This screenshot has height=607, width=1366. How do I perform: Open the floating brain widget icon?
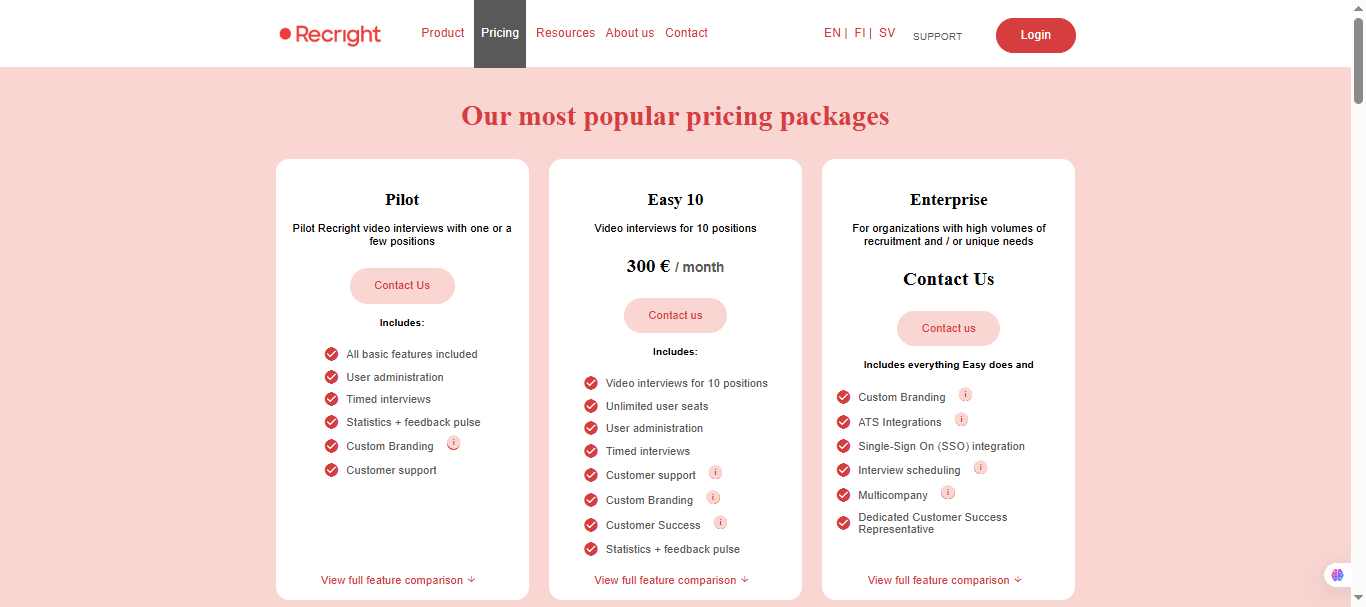click(1337, 575)
